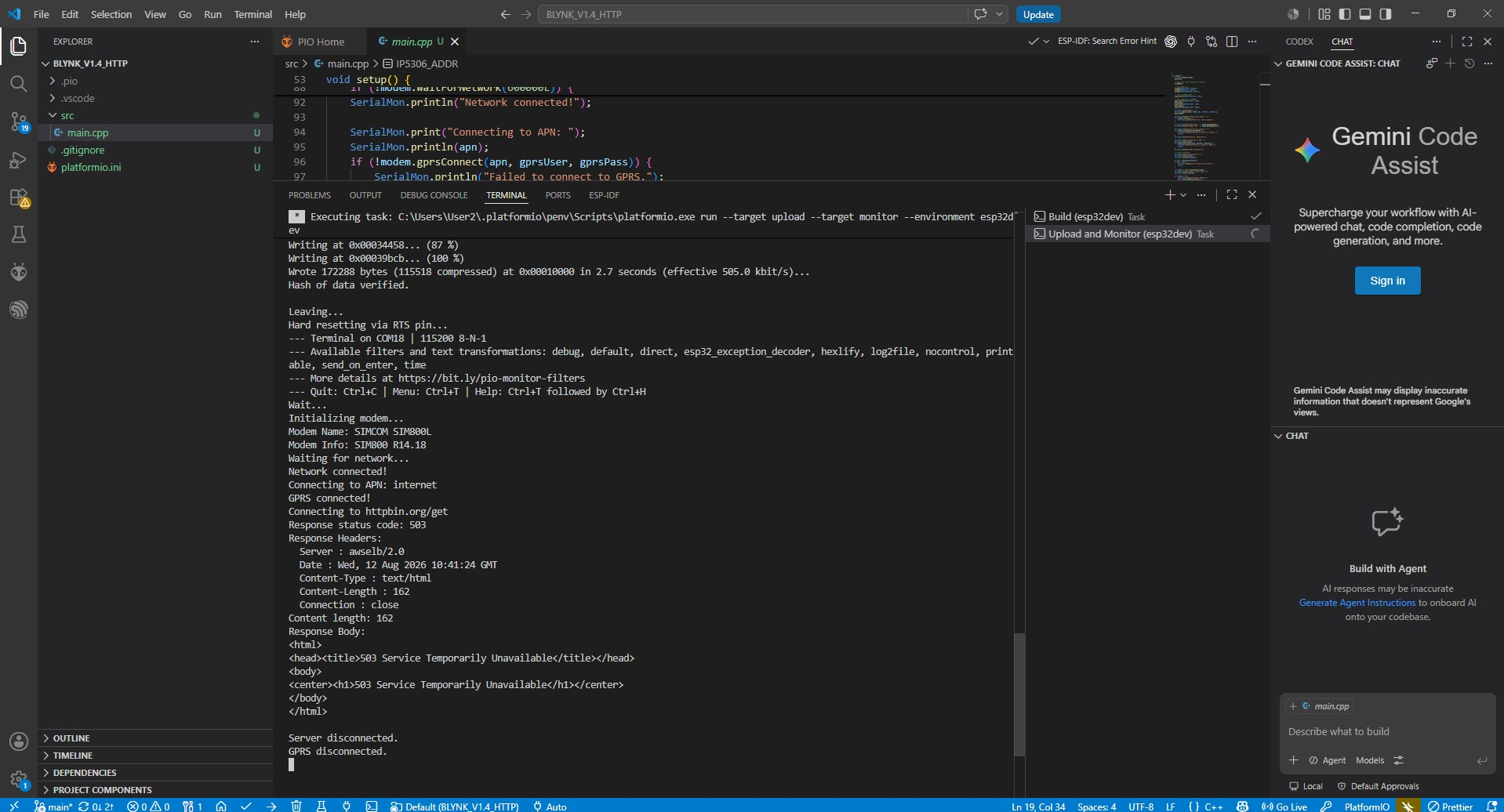Screen dimensions: 1504x812
Task: Toggle primary side bar layout button
Action: (1345, 14)
